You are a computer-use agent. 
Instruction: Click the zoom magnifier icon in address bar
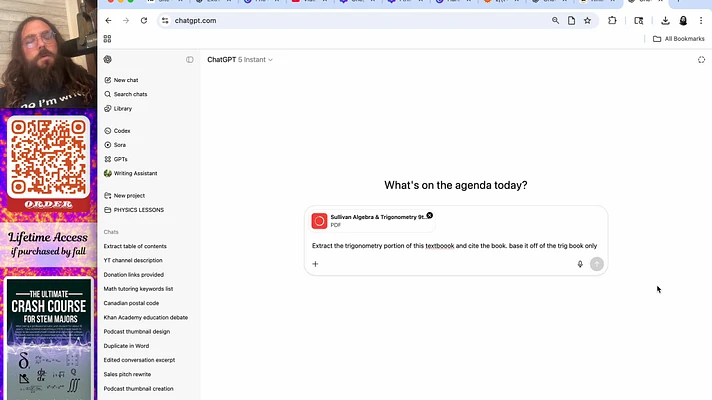(555, 20)
